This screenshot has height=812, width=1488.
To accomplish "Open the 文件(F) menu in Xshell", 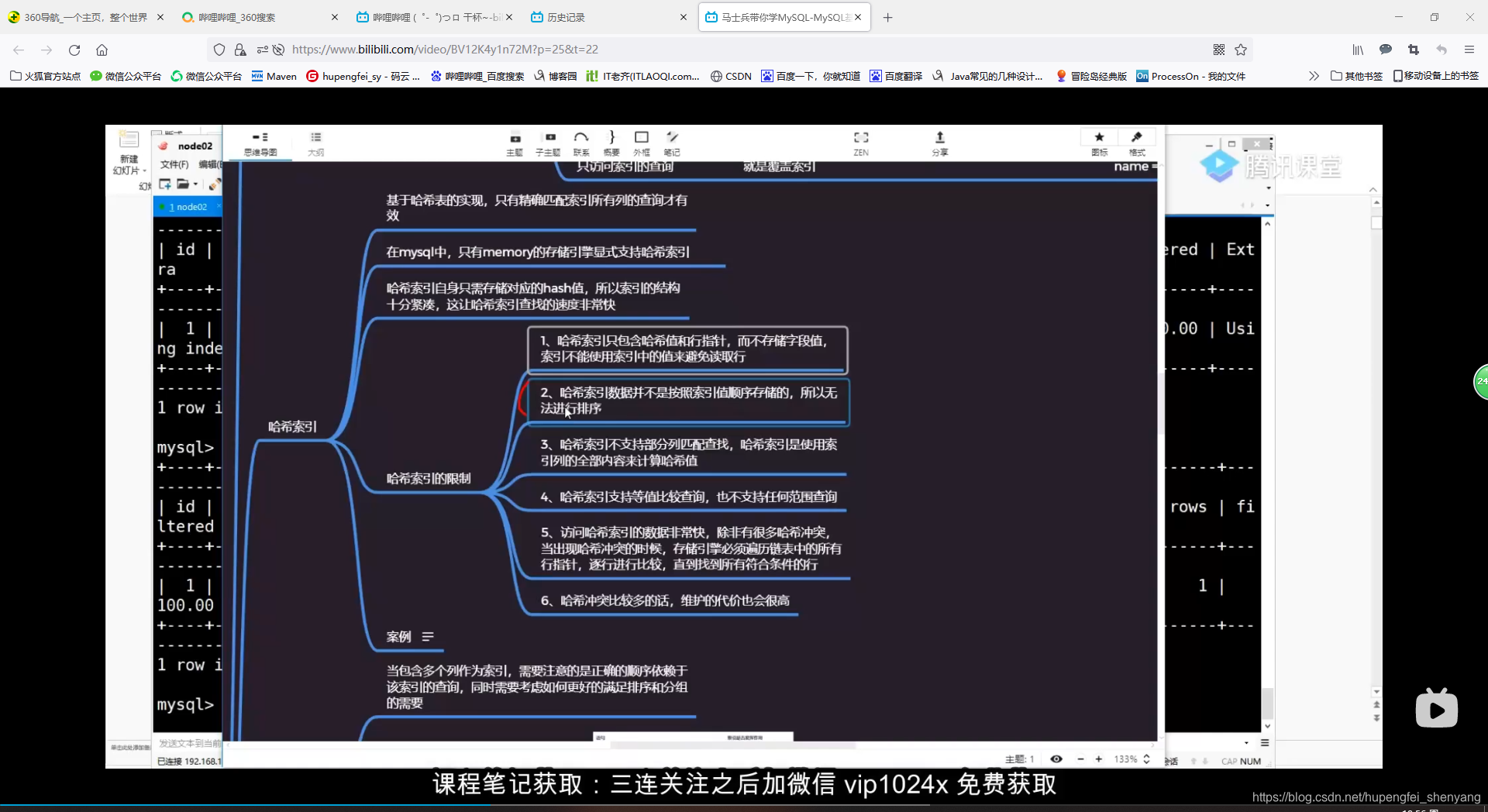I will pos(174,164).
